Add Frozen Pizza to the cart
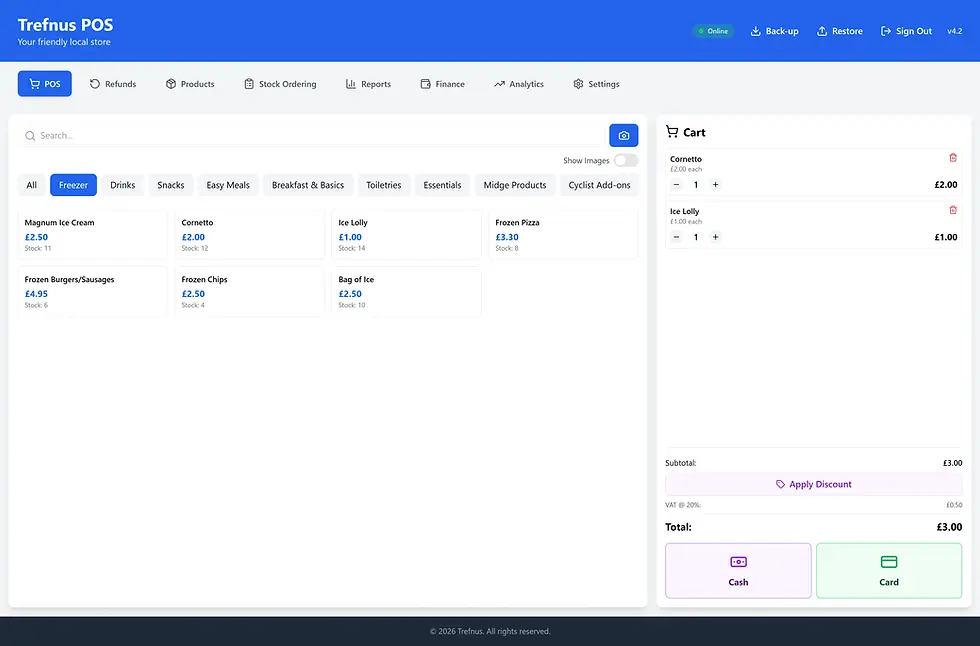The image size is (980, 646). click(x=563, y=234)
